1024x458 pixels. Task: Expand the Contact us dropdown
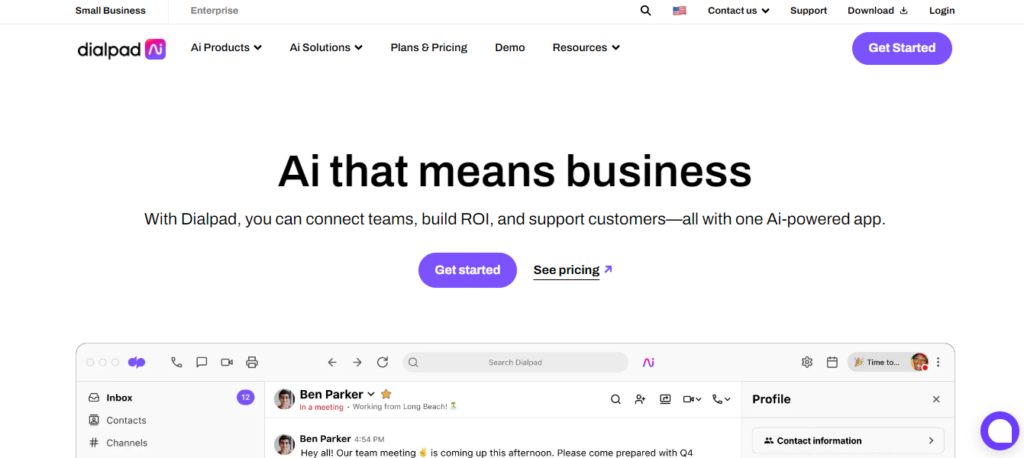pyautogui.click(x=738, y=11)
